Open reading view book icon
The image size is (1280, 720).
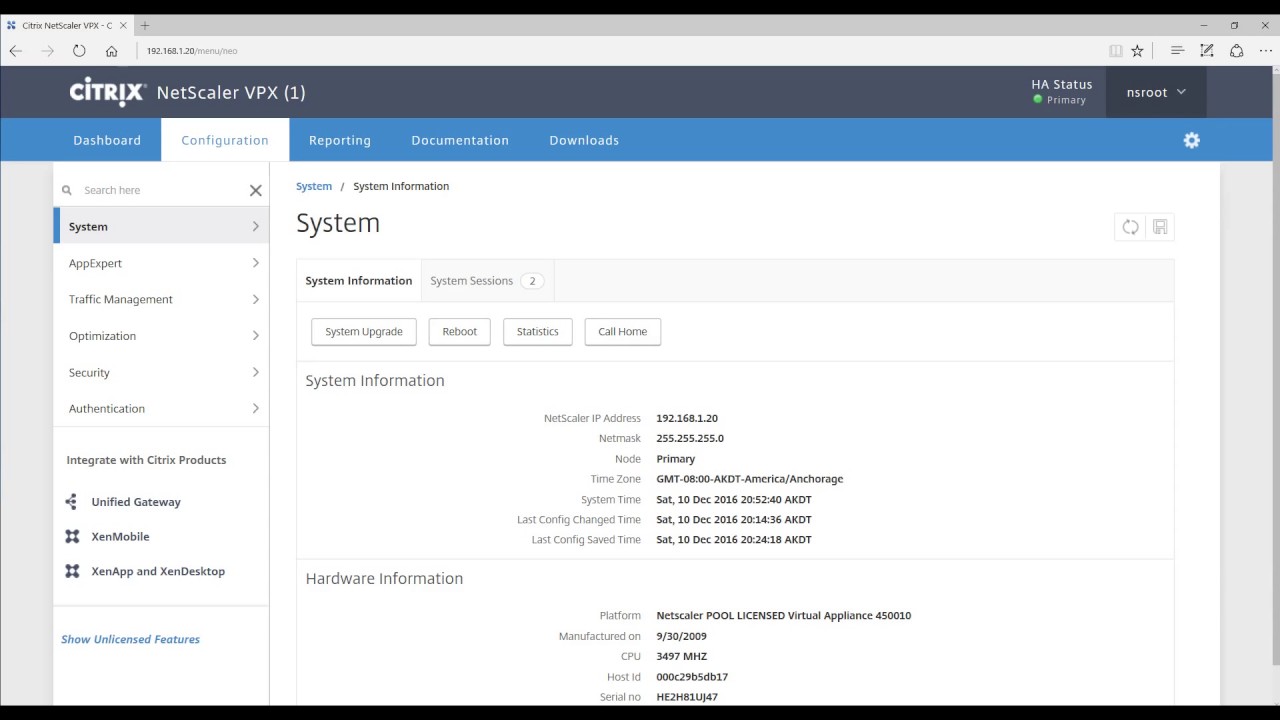[x=1116, y=51]
